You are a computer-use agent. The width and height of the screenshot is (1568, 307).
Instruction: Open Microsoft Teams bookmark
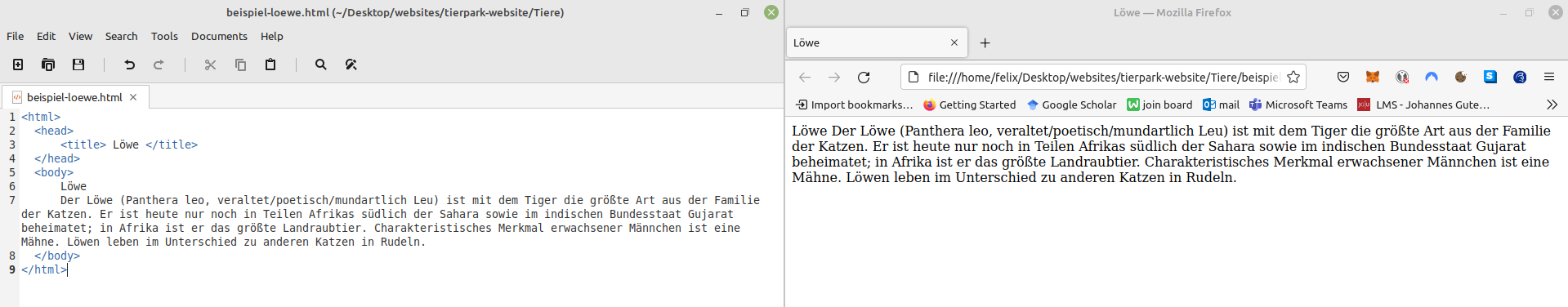pos(1298,105)
